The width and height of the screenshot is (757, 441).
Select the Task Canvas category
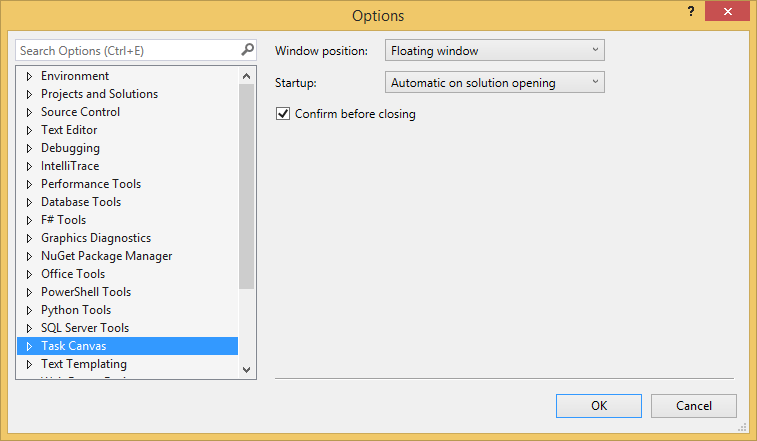pyautogui.click(x=73, y=346)
